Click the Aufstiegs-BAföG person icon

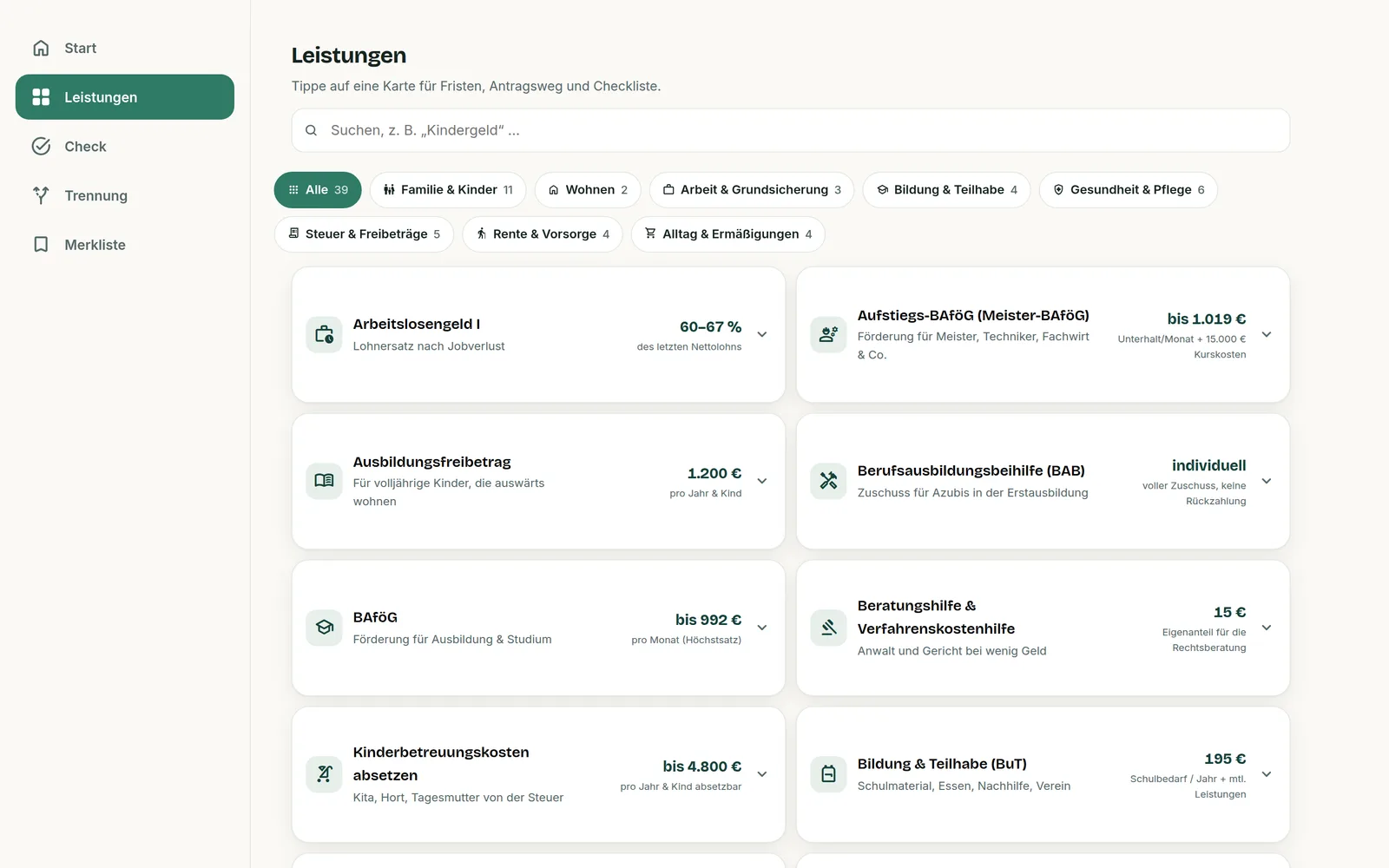pyautogui.click(x=828, y=334)
